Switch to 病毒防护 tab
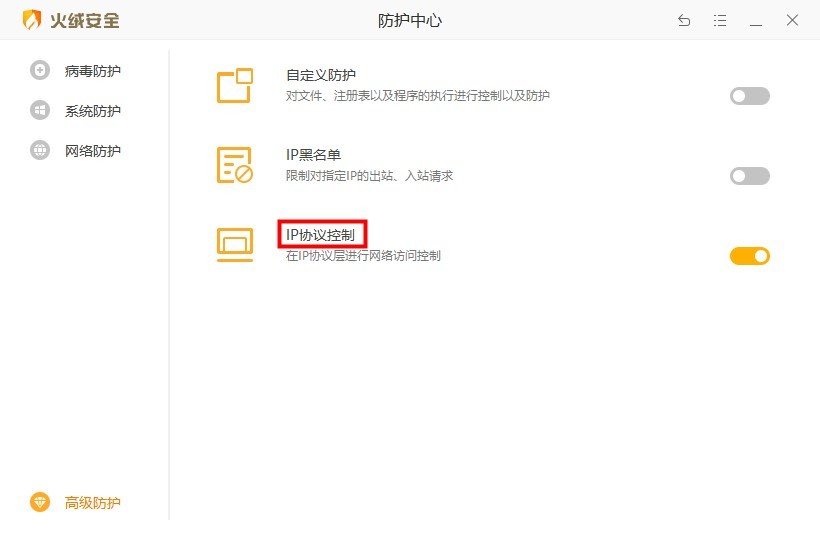The height and width of the screenshot is (540, 820). tap(93, 71)
